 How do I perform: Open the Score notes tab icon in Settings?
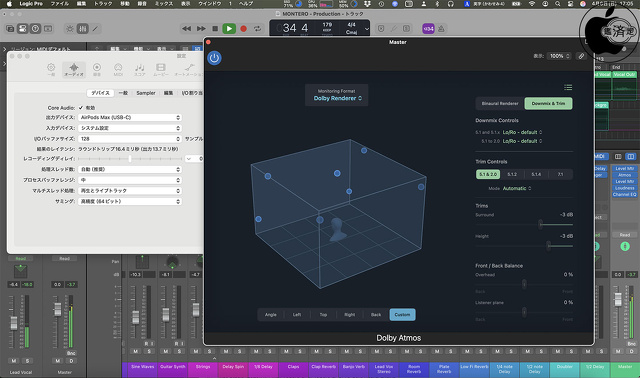click(x=140, y=69)
